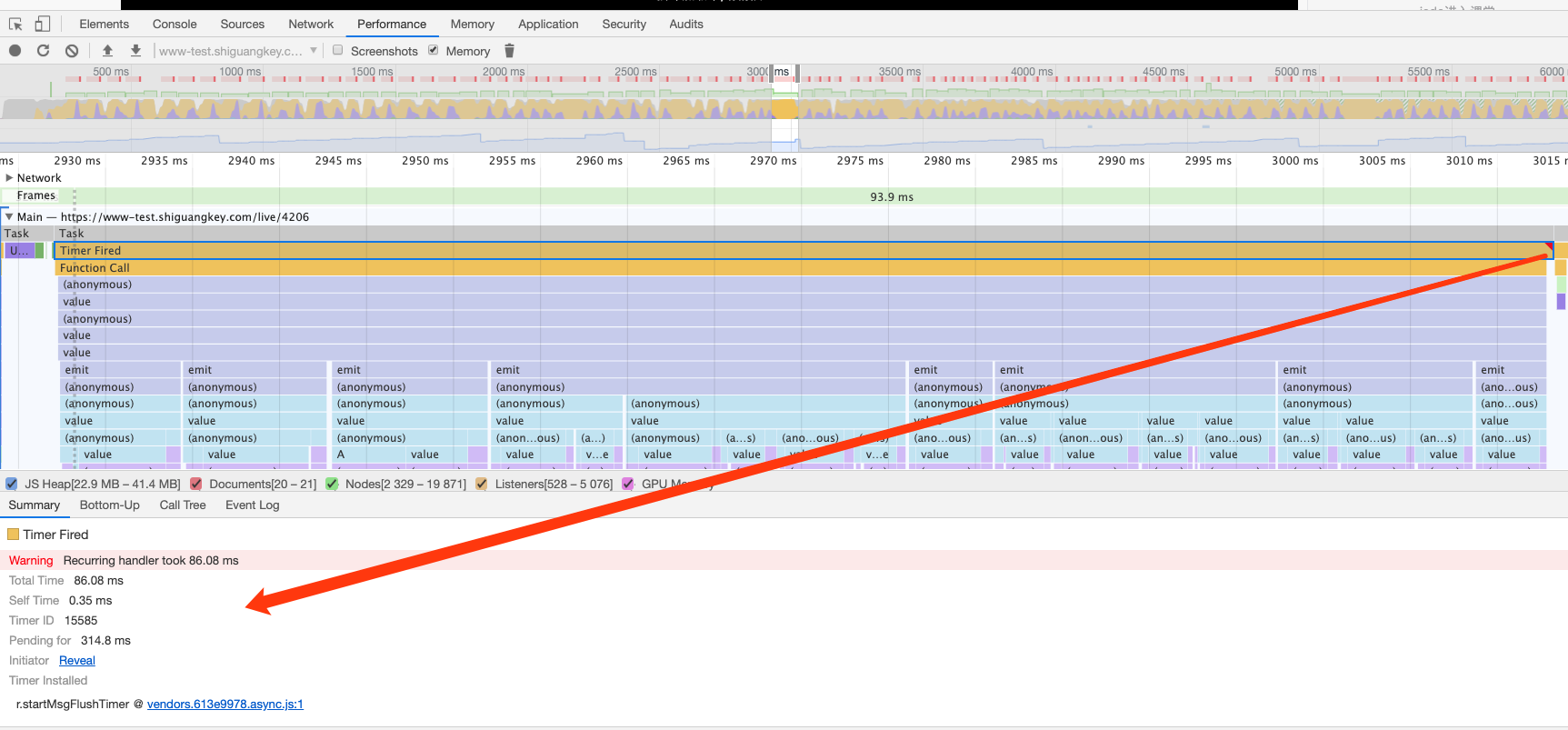Viewport: 1568px width, 730px height.
Task: Click the 'Total Time 86.08 ms' value
Action: tap(98, 581)
